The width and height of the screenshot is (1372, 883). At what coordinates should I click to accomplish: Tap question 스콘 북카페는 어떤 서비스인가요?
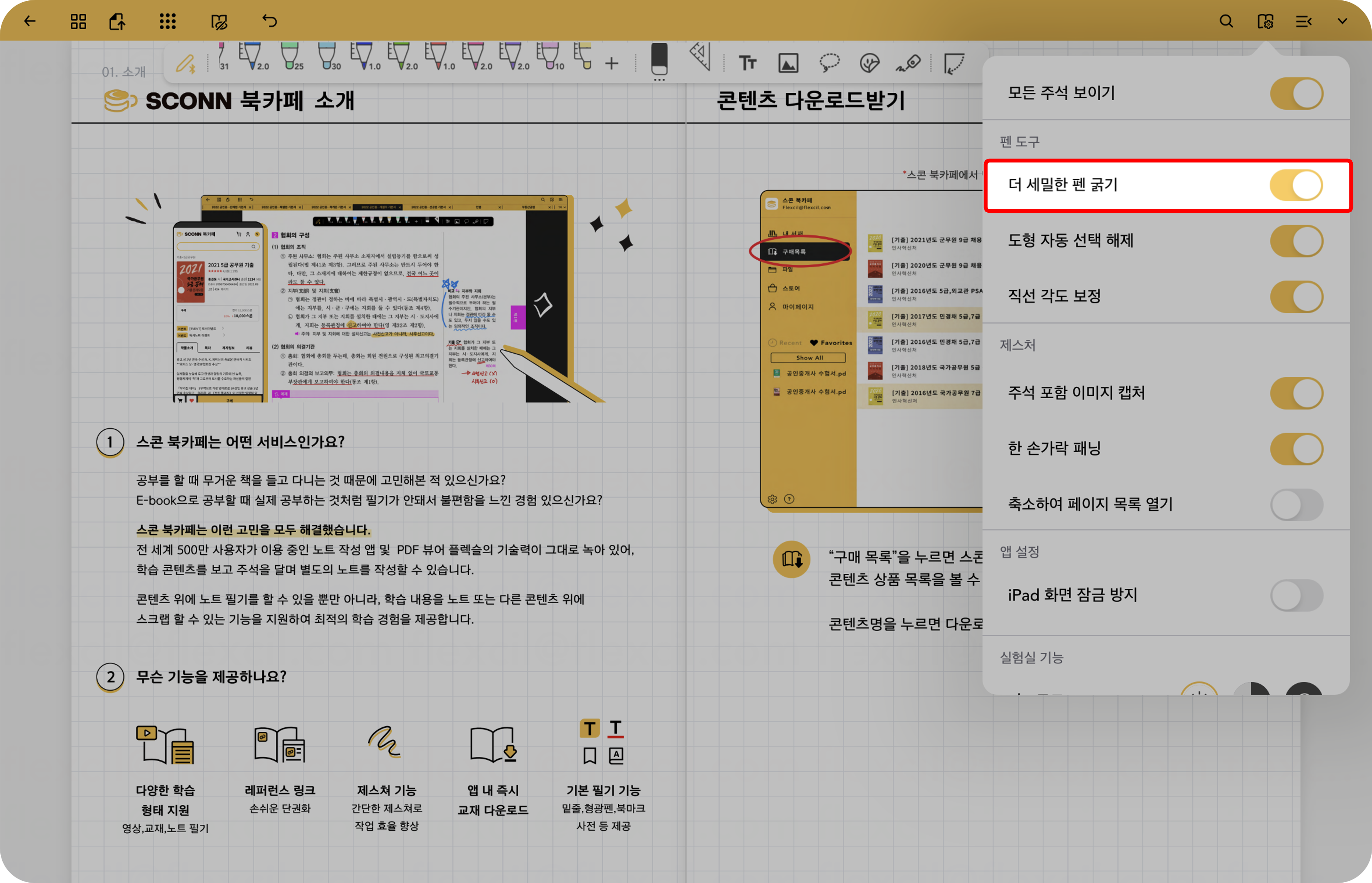click(x=240, y=442)
